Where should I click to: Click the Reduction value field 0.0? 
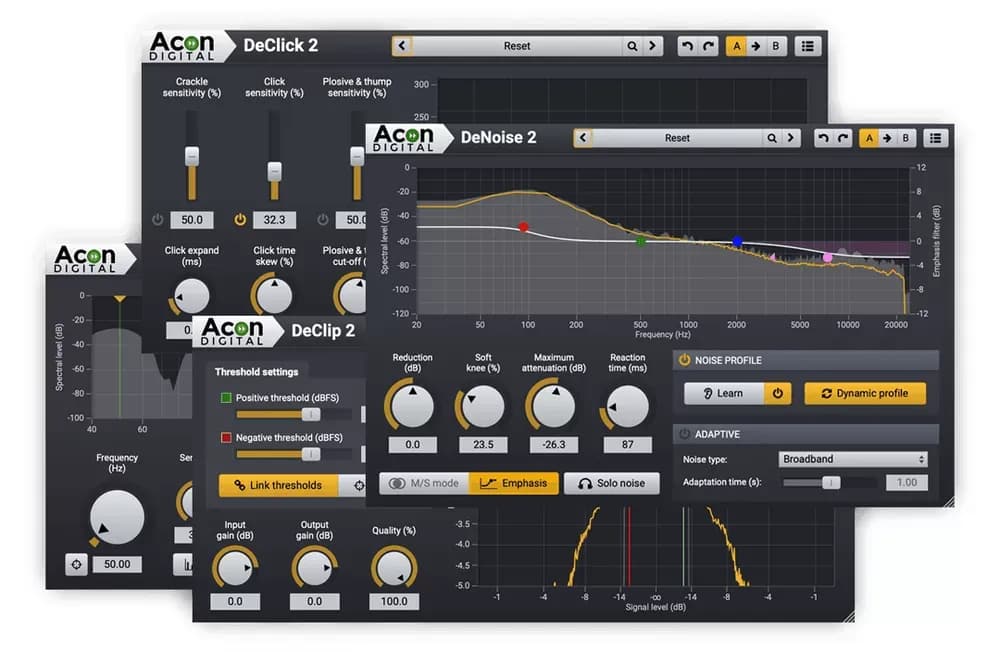coord(413,445)
